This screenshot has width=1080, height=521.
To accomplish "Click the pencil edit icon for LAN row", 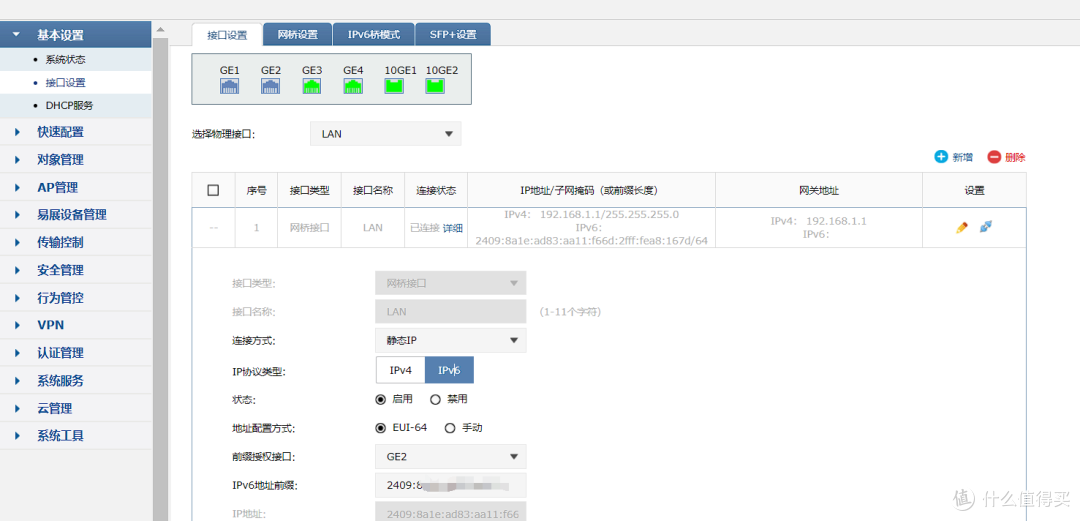I will tap(962, 227).
